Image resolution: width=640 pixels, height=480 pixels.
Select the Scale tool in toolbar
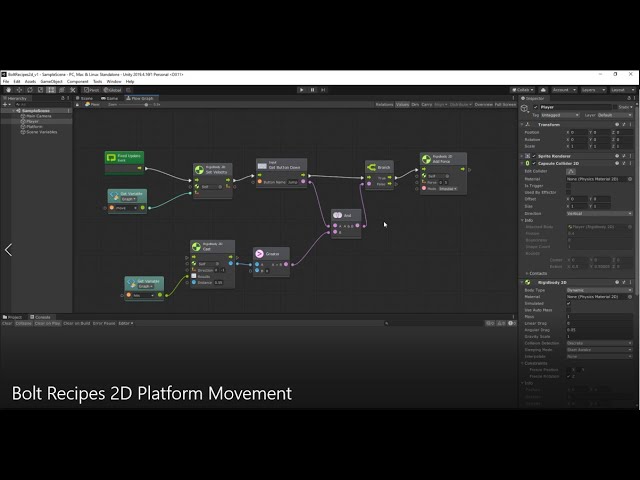[40, 90]
